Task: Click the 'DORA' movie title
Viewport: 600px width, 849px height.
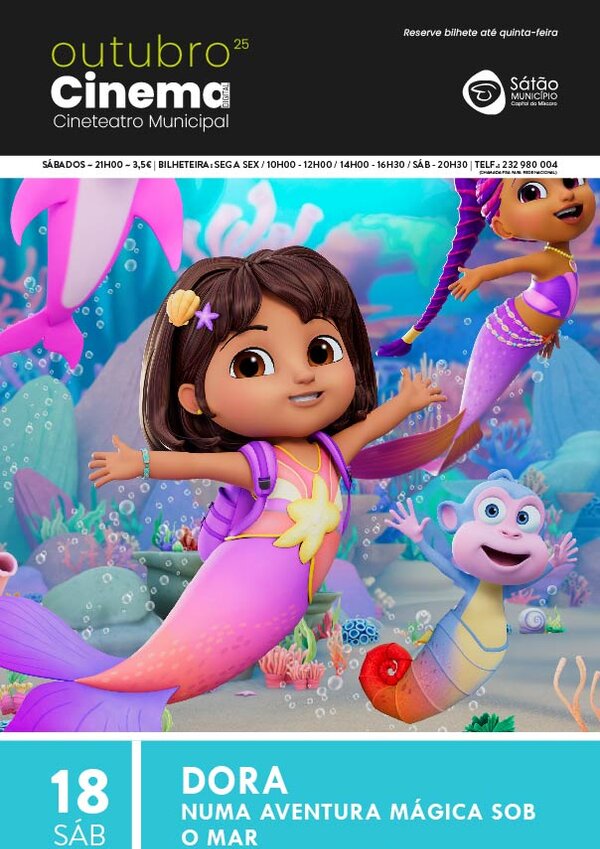Action: 234,781
